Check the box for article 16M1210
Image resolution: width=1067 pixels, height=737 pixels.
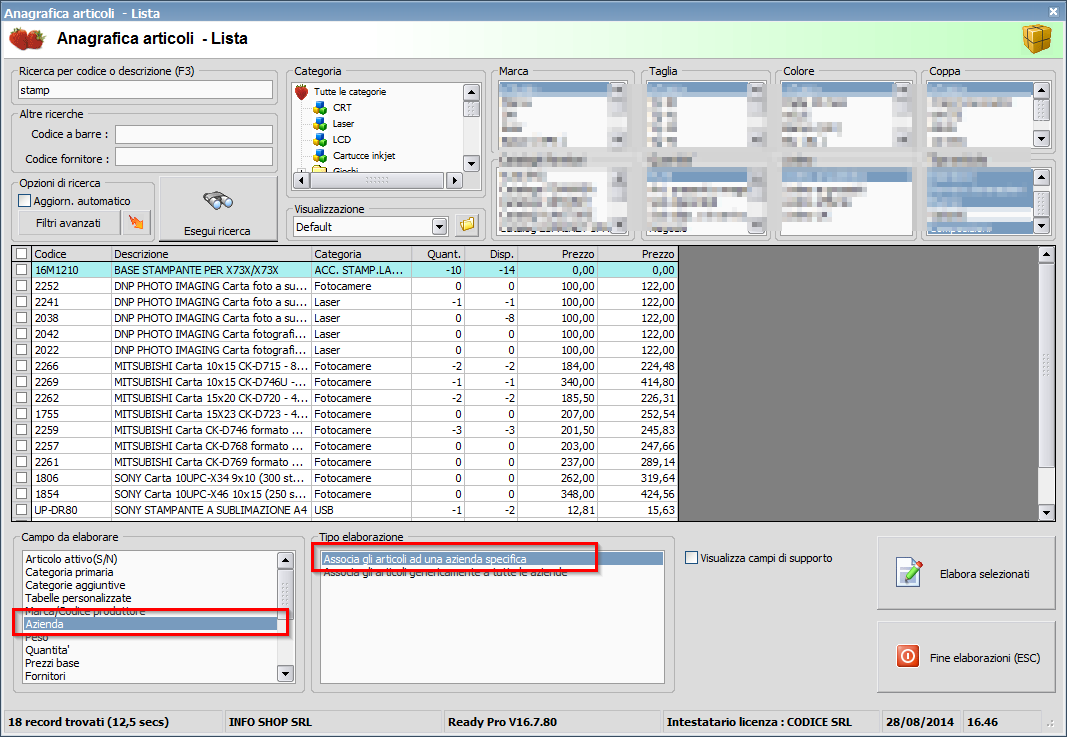pyautogui.click(x=22, y=270)
